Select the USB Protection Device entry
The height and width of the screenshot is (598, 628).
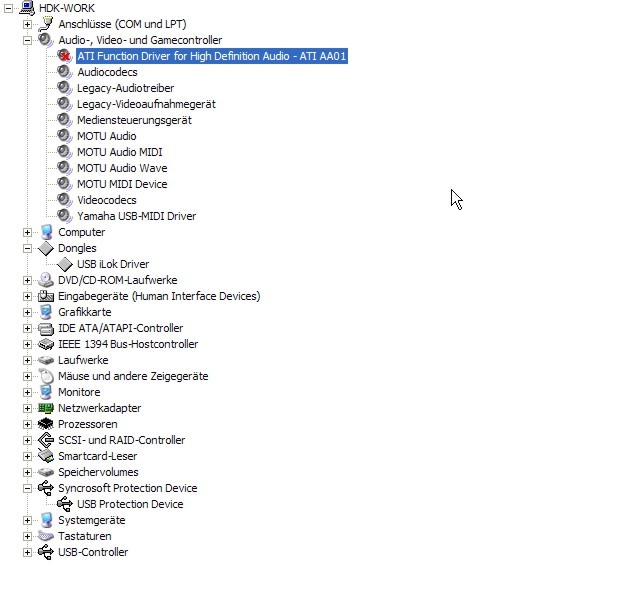coord(130,504)
